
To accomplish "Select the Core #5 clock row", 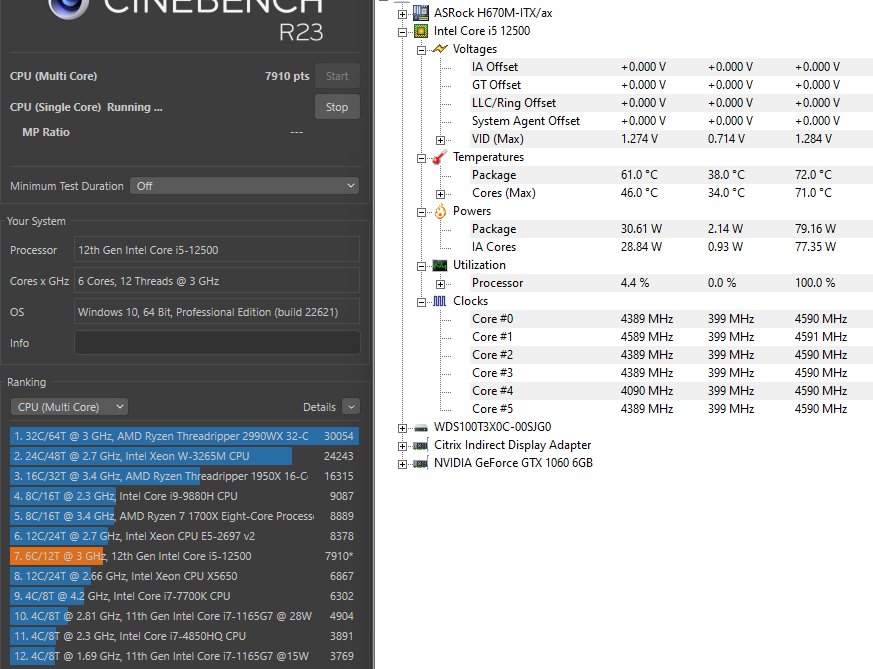I will (x=671, y=409).
